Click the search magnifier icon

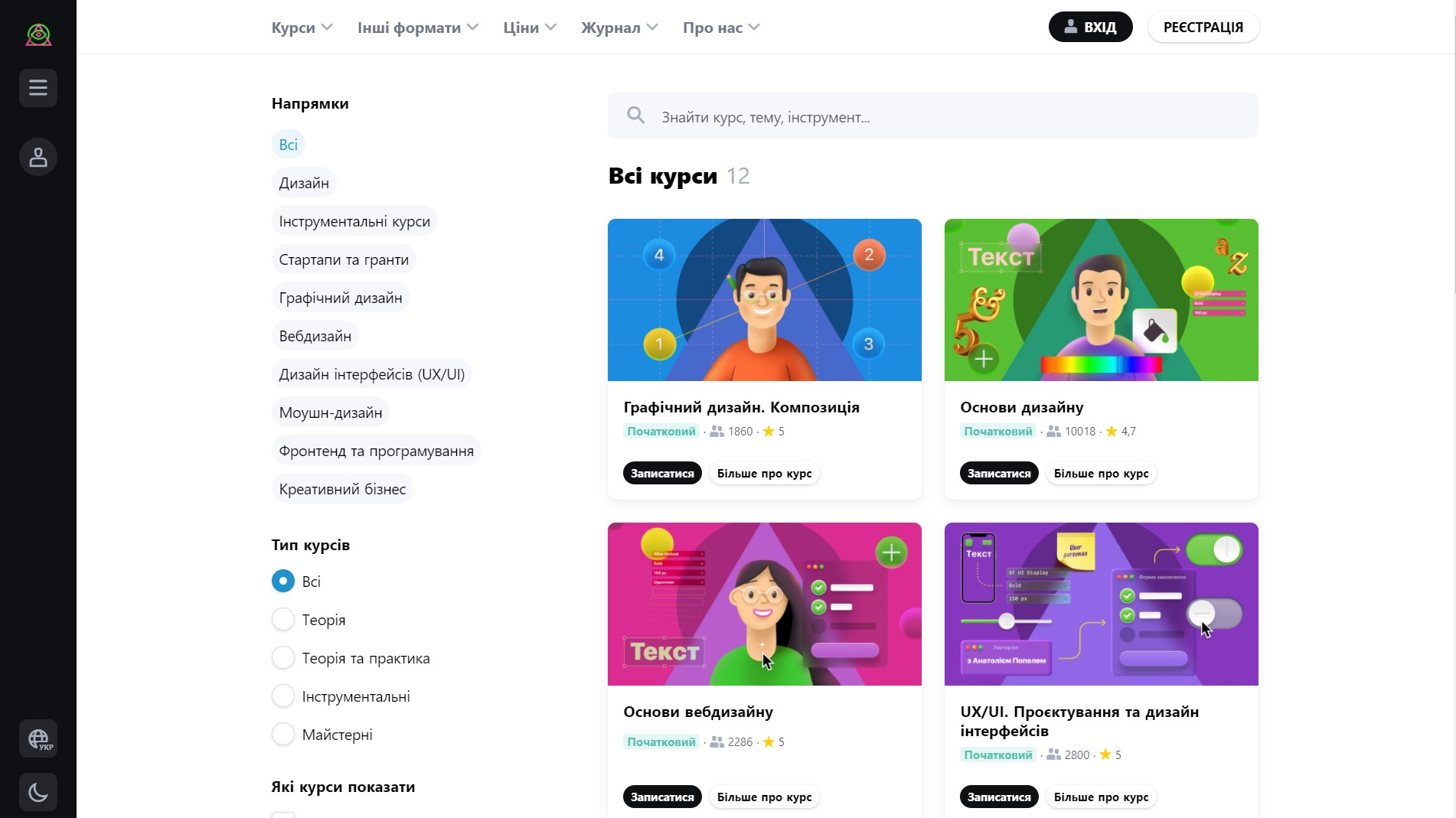635,116
